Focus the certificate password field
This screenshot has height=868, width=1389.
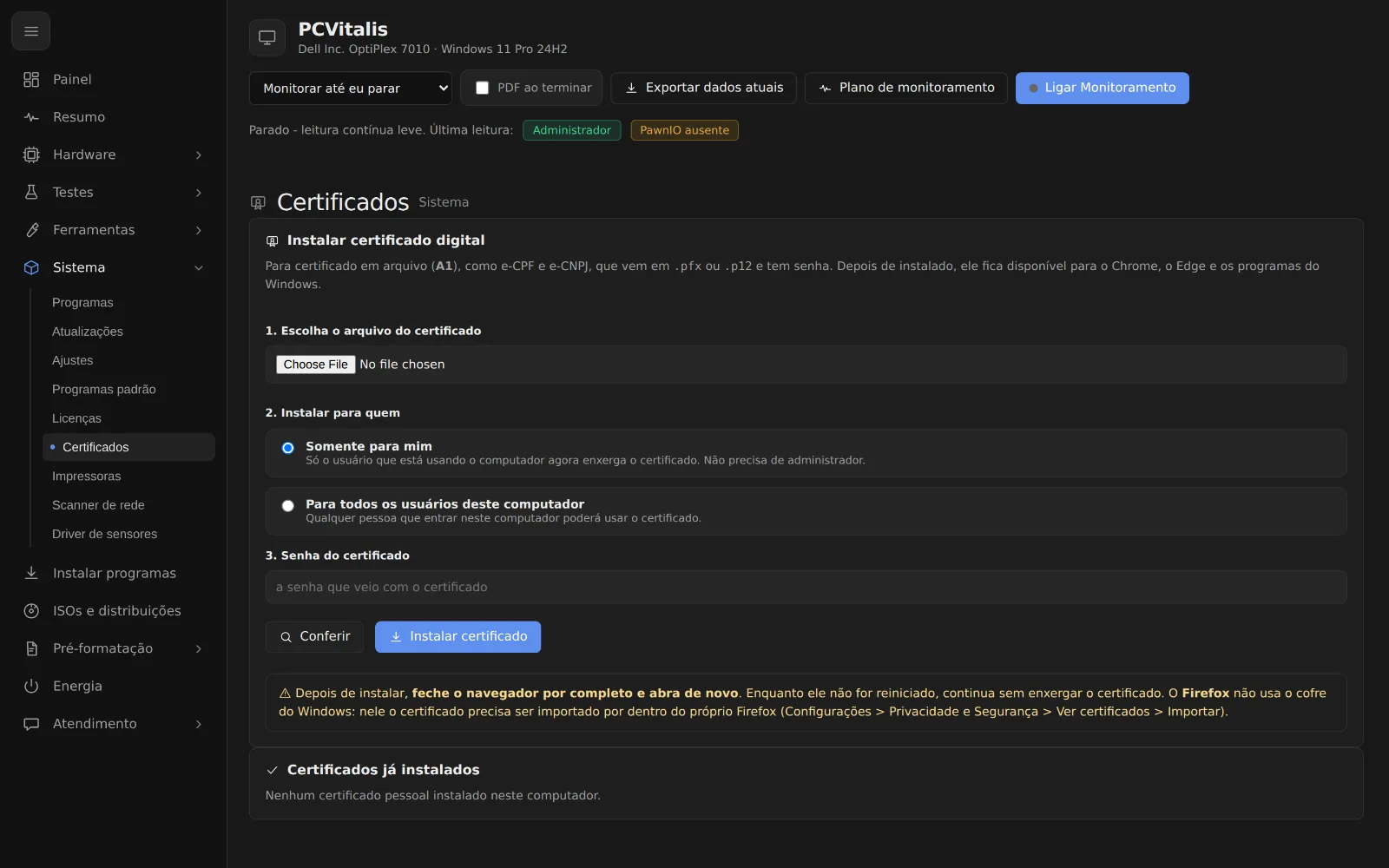tap(806, 587)
